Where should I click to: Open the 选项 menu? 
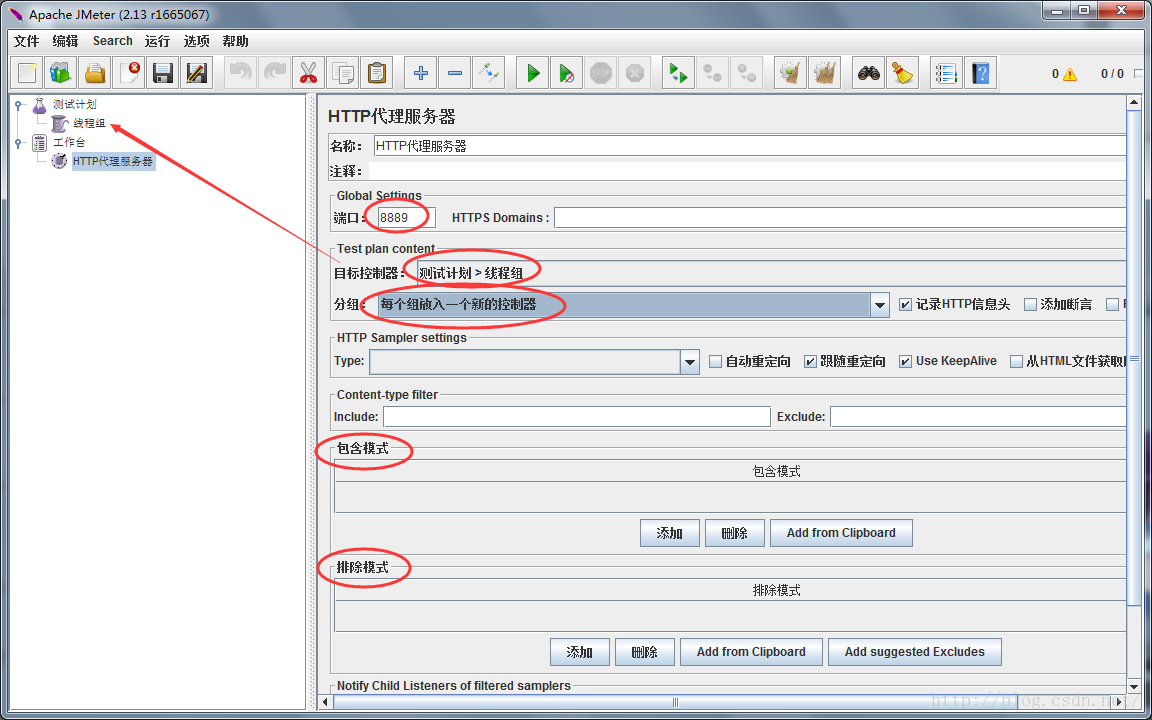pos(196,41)
